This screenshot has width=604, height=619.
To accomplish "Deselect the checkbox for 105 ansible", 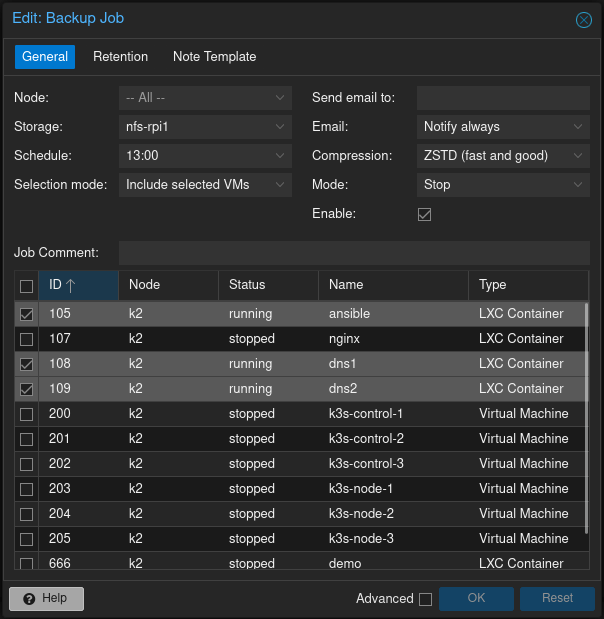I will point(26,314).
